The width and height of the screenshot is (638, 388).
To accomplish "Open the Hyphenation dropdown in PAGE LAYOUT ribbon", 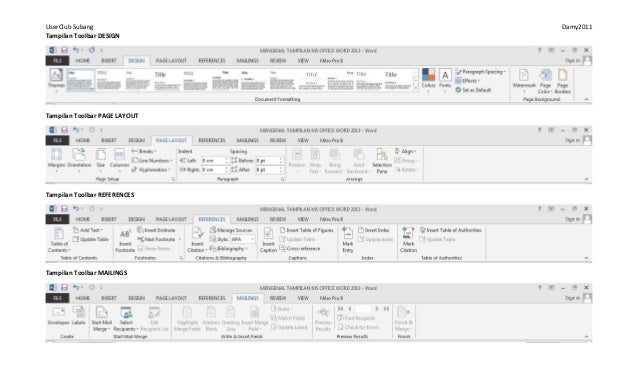I will tap(151, 170).
